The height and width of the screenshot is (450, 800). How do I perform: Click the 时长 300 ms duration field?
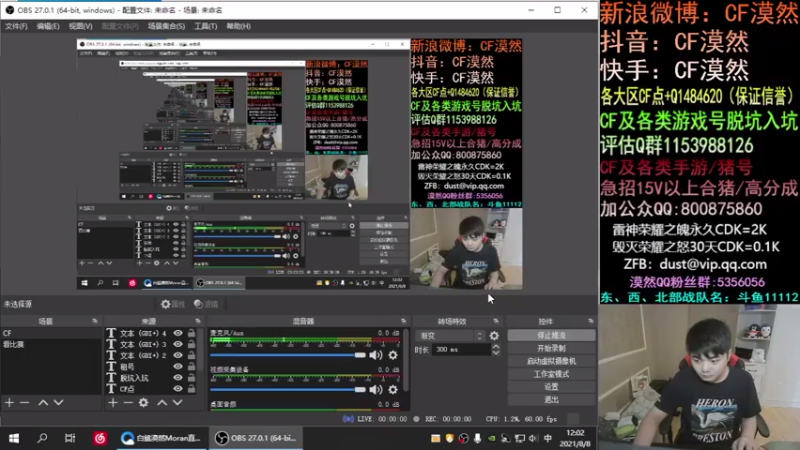[x=462, y=349]
